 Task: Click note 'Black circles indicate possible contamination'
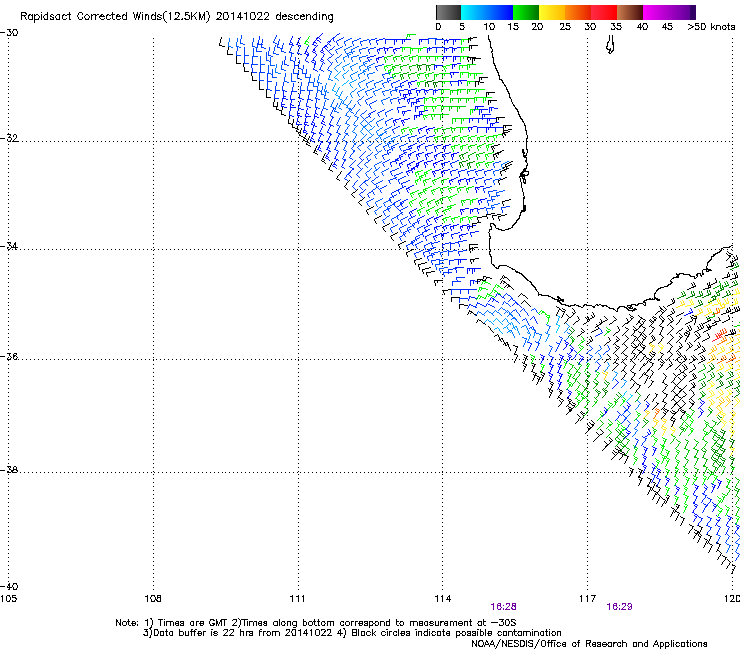456,633
